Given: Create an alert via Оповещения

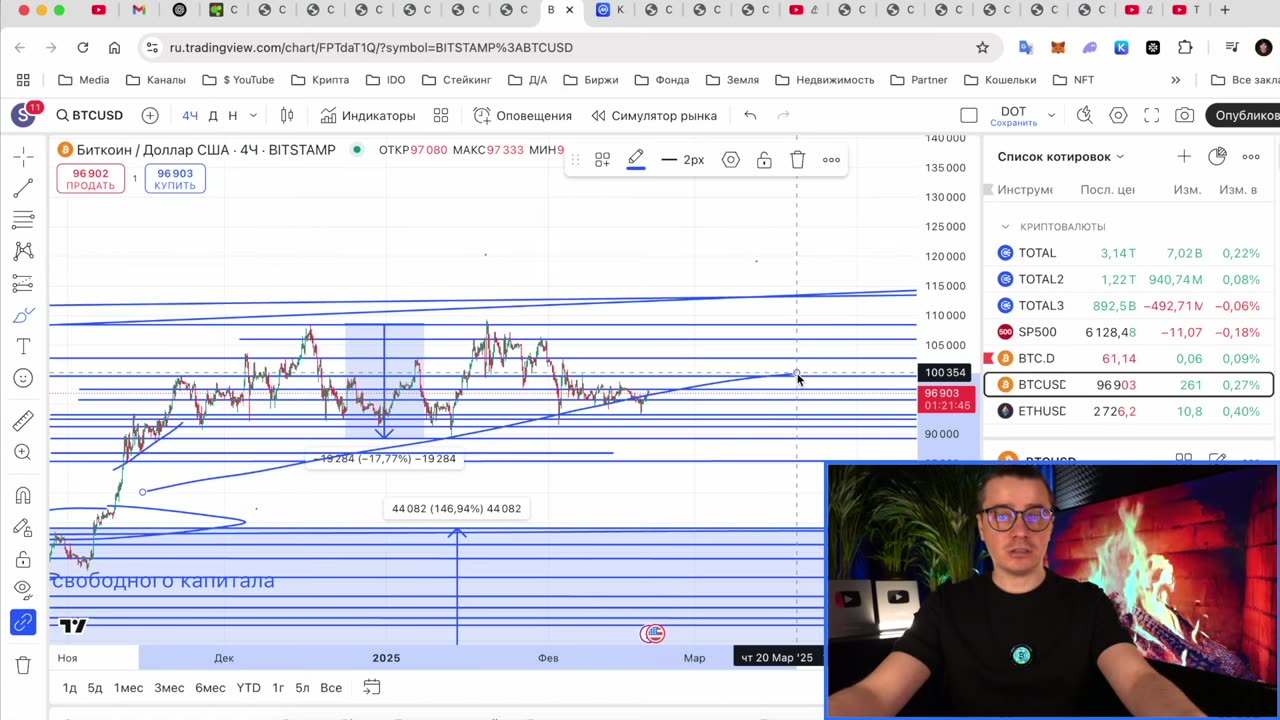Looking at the screenshot, I should coord(523,115).
